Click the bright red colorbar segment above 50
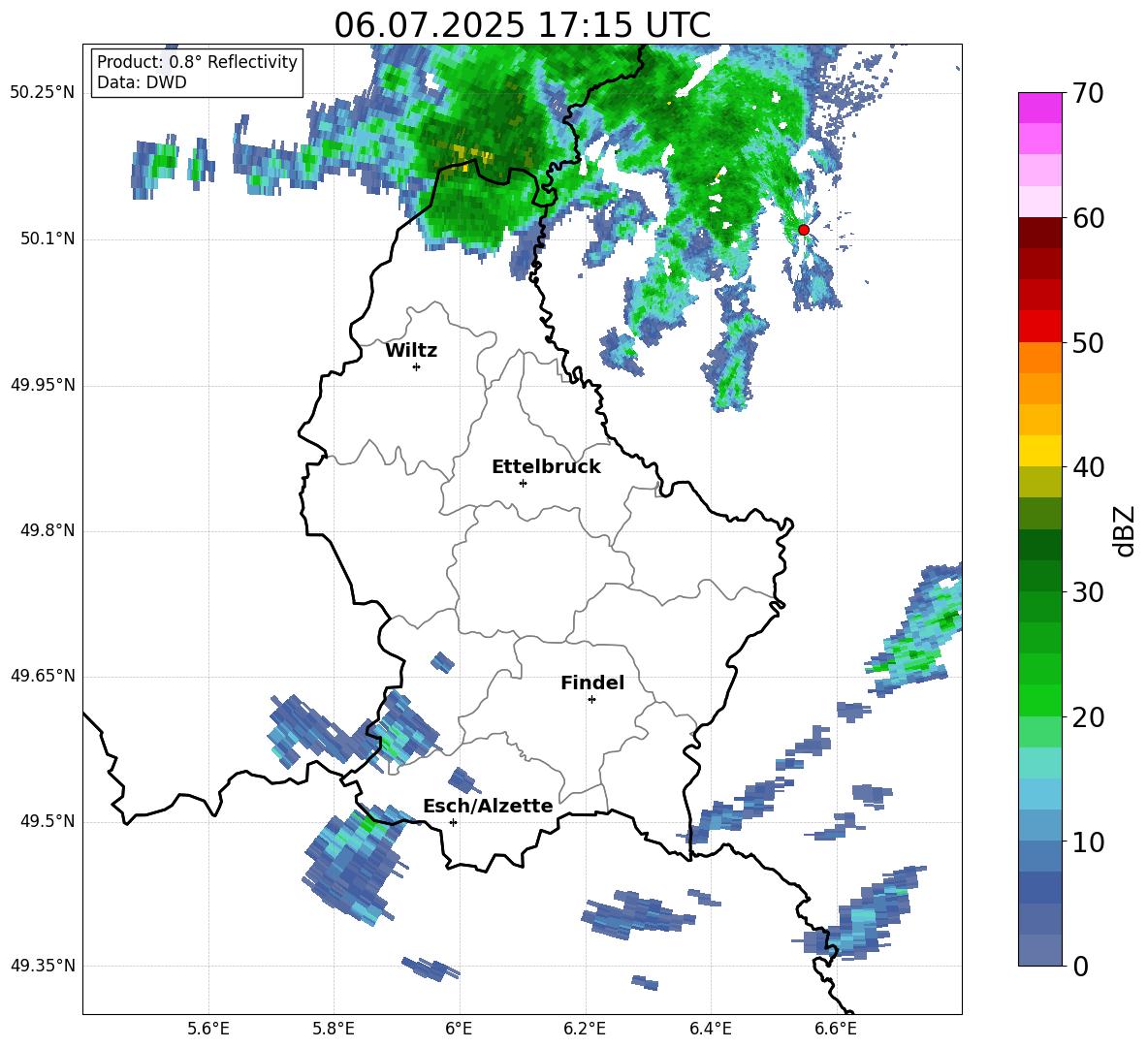1148x1048 pixels. [x=1039, y=327]
